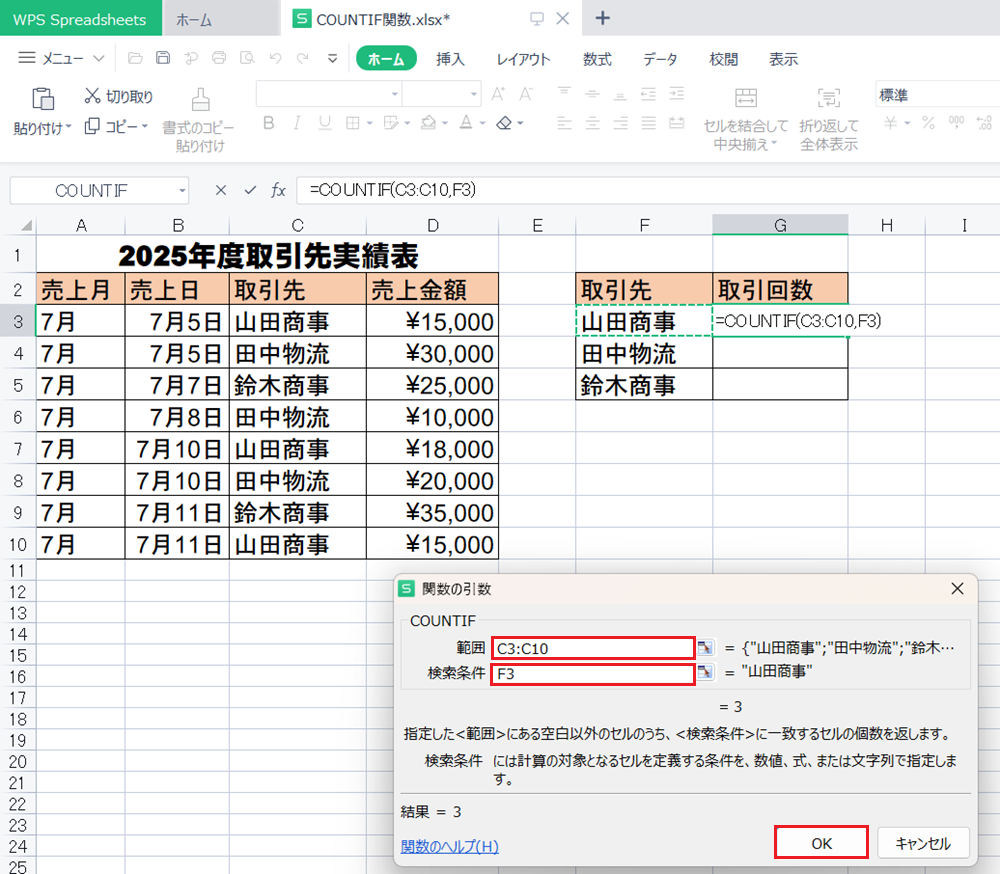Click the font color A icon
This screenshot has width=1000, height=874.
click(466, 123)
